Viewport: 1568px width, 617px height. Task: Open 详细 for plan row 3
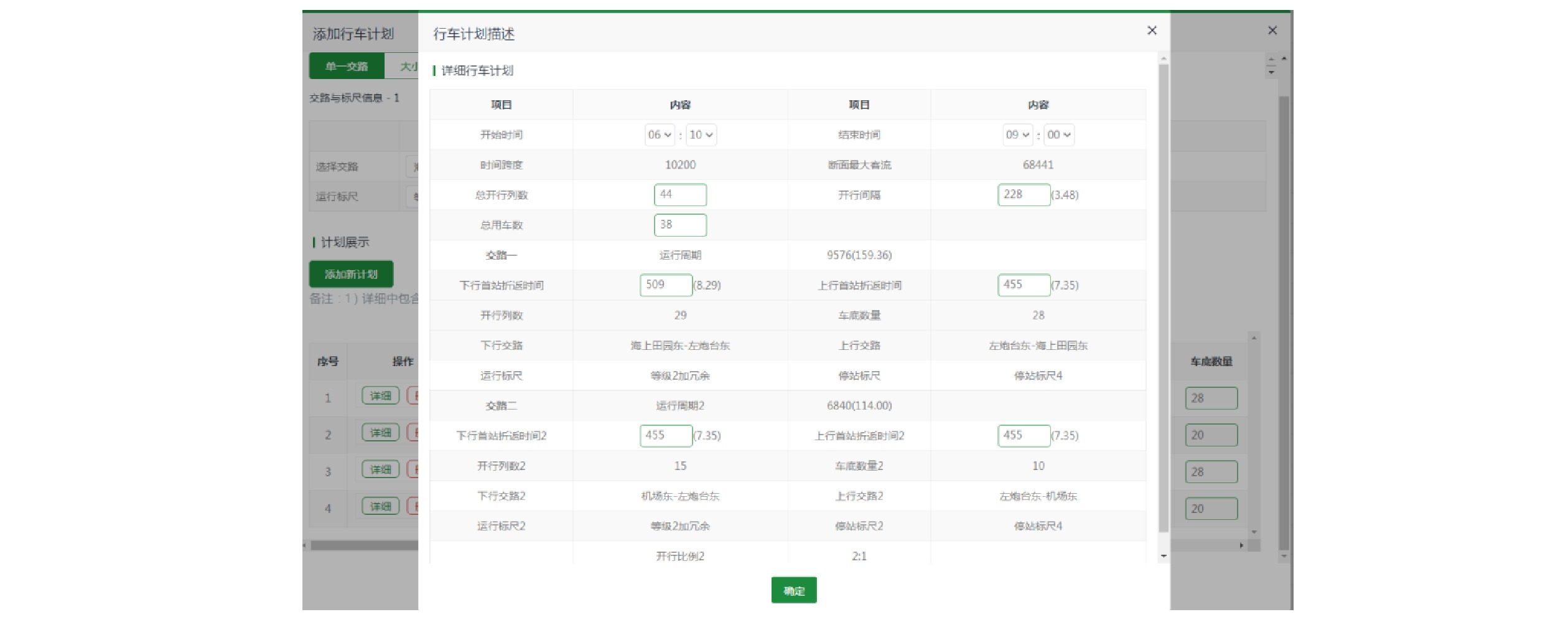tap(380, 470)
